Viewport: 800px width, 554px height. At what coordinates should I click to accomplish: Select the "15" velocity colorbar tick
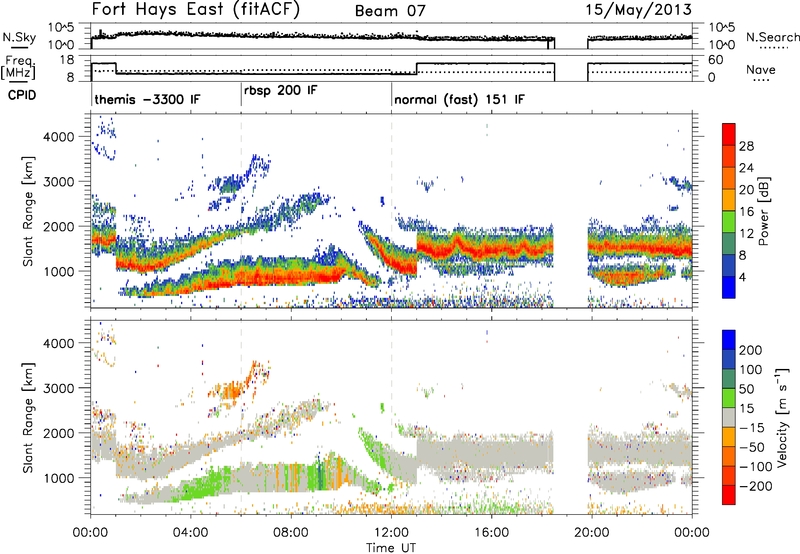tap(747, 409)
